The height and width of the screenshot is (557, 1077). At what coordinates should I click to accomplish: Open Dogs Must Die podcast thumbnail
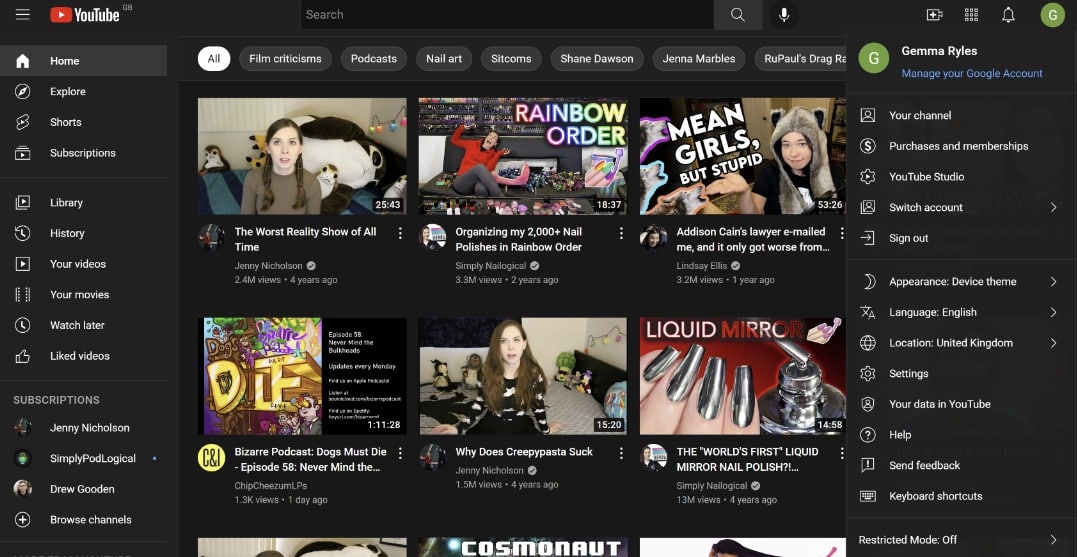302,376
